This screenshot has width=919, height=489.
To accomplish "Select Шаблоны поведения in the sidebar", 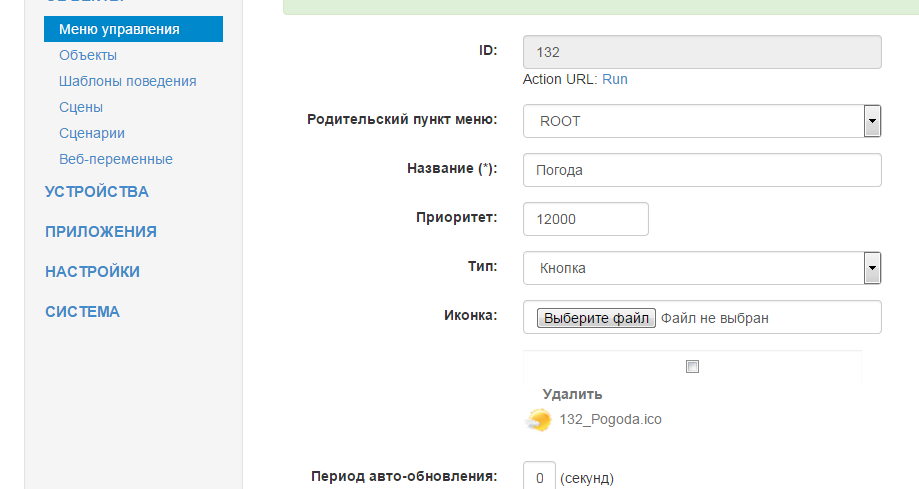I will (127, 81).
